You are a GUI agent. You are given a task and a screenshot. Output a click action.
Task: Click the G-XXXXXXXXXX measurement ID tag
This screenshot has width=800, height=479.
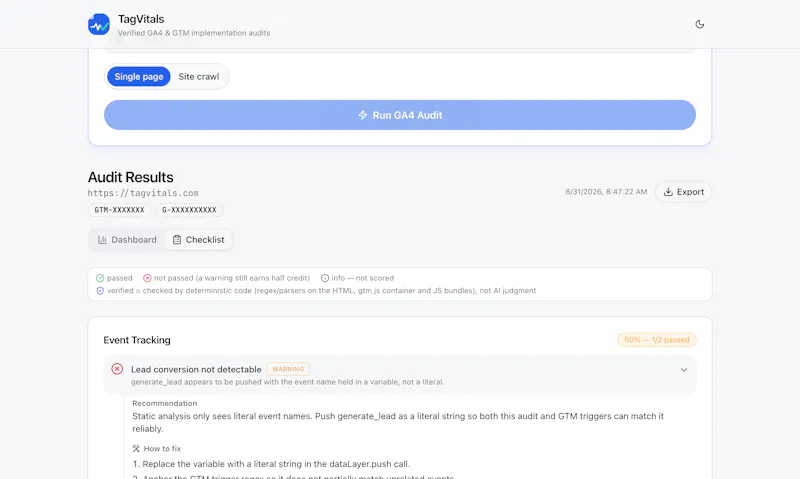(189, 210)
